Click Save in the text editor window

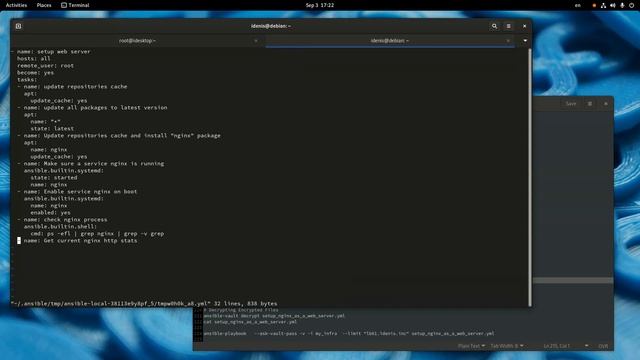pos(571,104)
